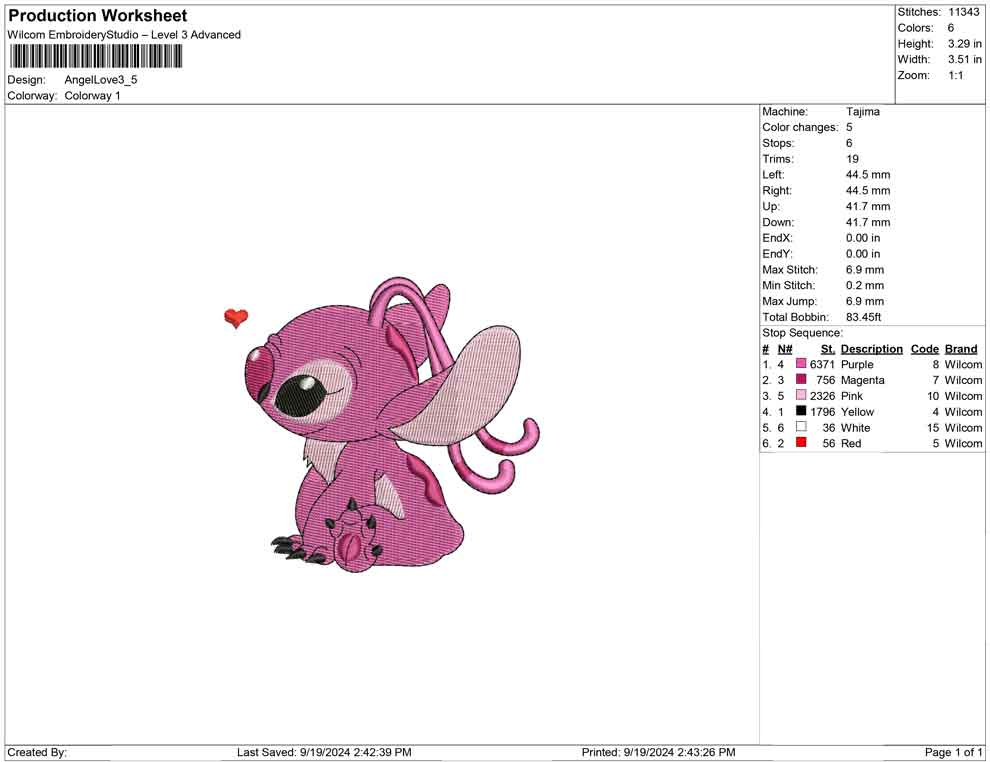Click the design name 'AngelLove3_5'
The width and height of the screenshot is (990, 762).
(x=101, y=80)
